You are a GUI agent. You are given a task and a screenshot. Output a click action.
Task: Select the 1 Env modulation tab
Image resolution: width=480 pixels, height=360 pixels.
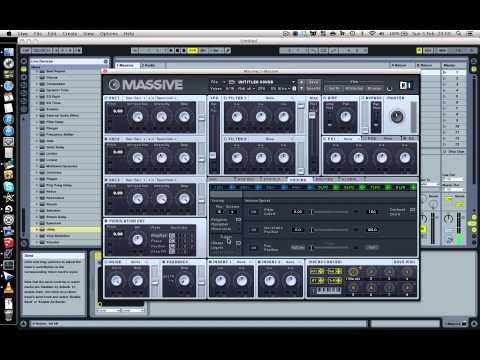click(222, 188)
